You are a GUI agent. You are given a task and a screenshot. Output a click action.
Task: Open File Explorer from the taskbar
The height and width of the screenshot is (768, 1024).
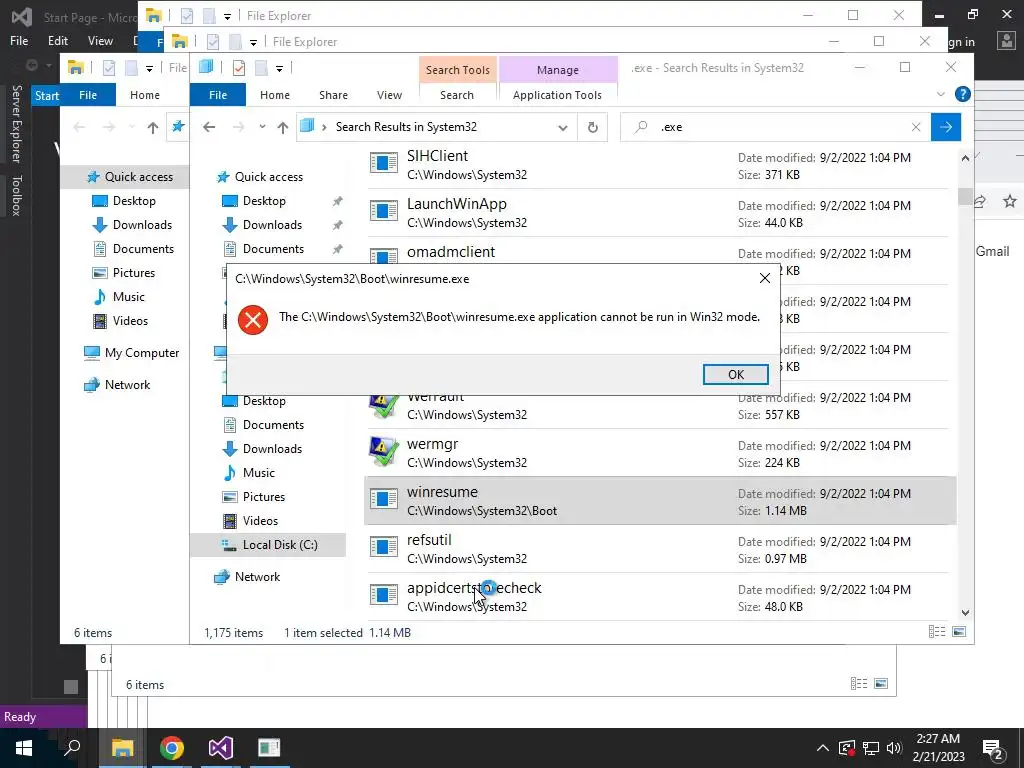122,748
